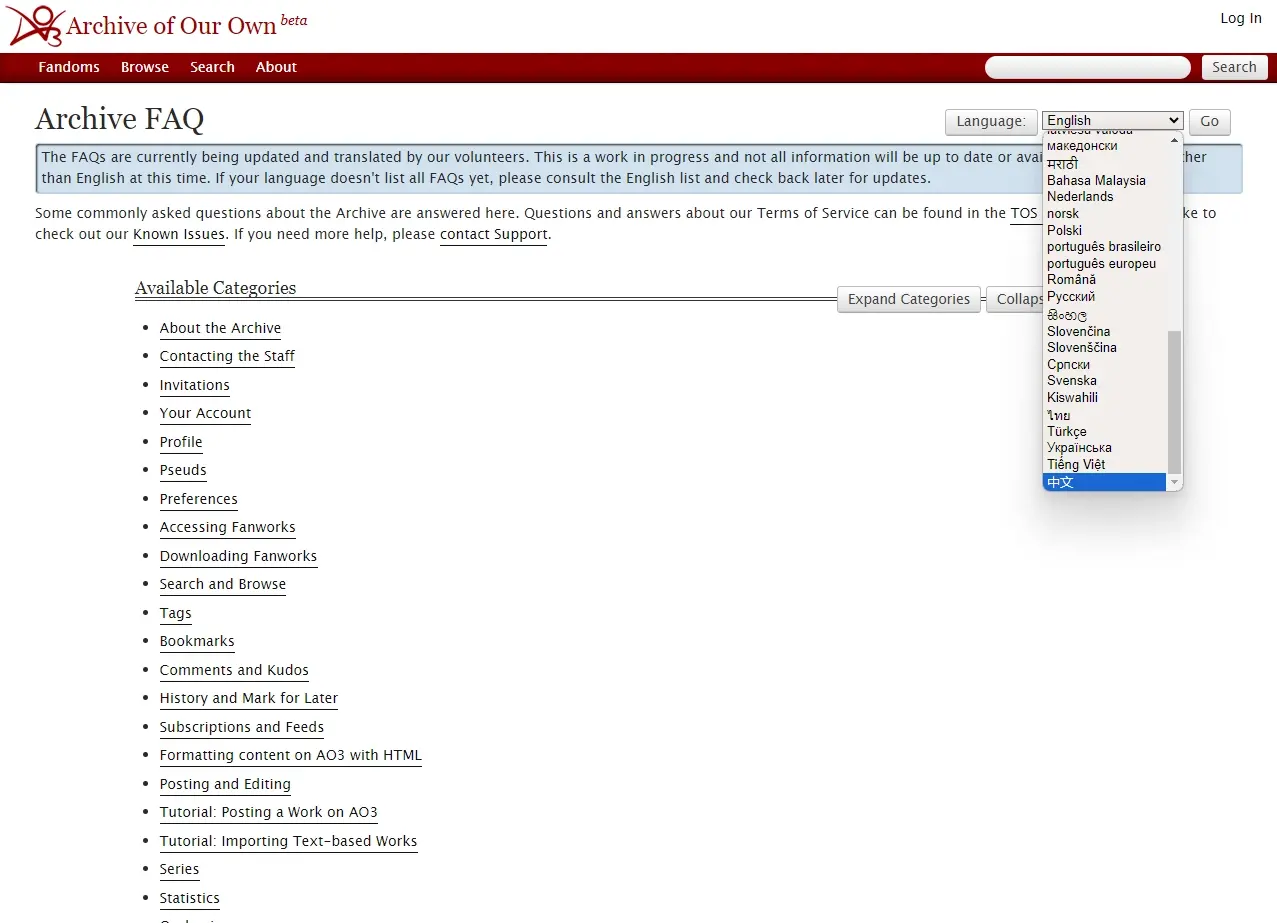Open the Known Issues link
This screenshot has width=1277, height=923.
(x=178, y=234)
